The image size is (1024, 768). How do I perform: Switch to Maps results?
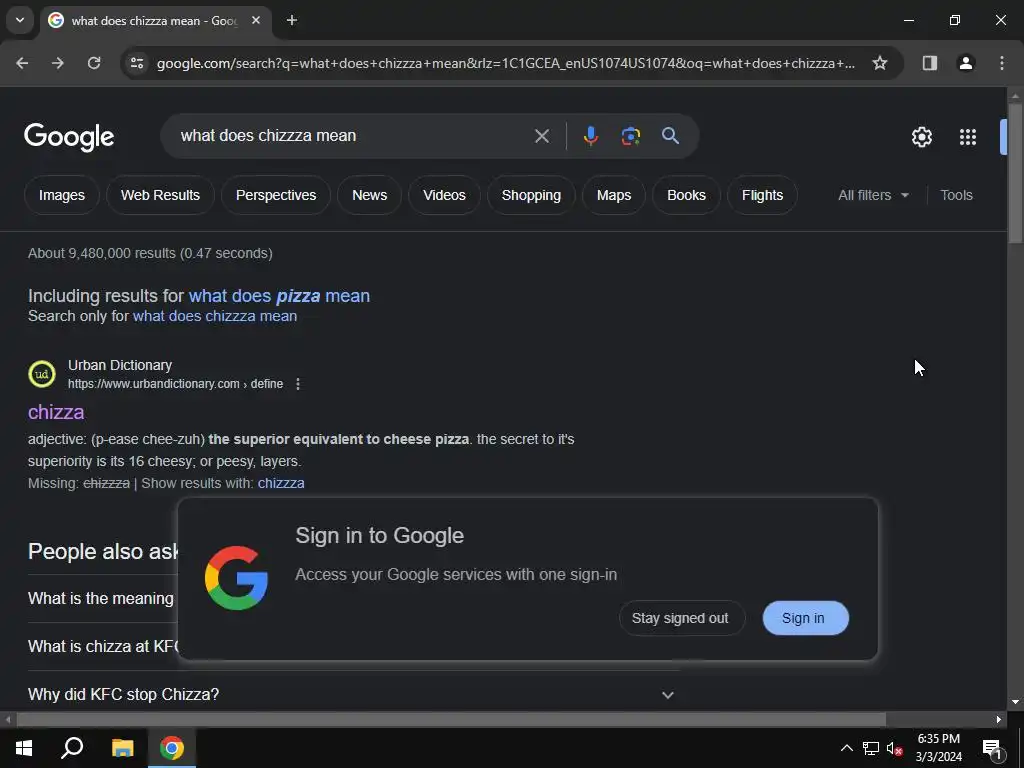(x=614, y=195)
